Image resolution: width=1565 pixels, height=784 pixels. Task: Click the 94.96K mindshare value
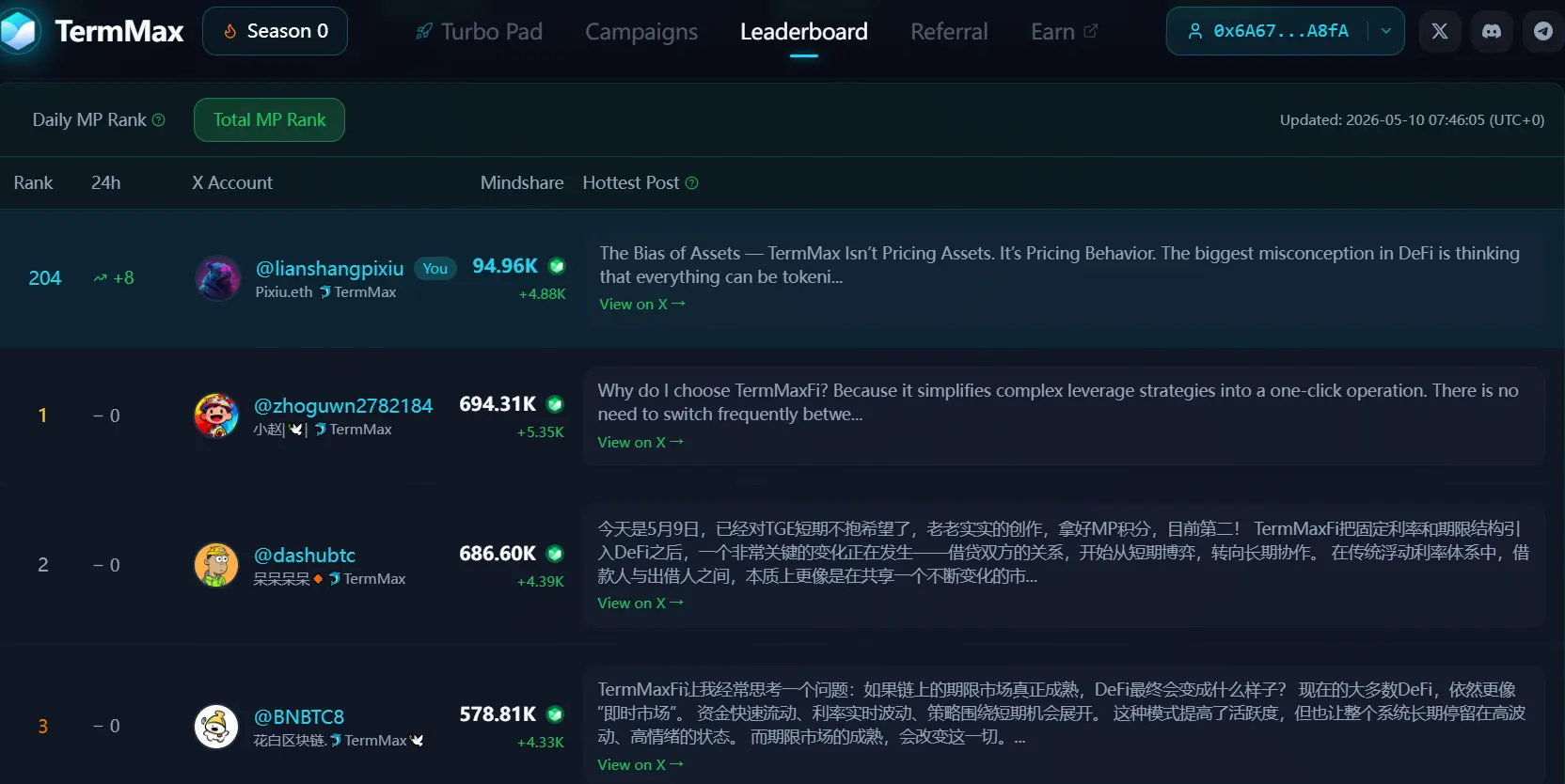click(x=505, y=266)
